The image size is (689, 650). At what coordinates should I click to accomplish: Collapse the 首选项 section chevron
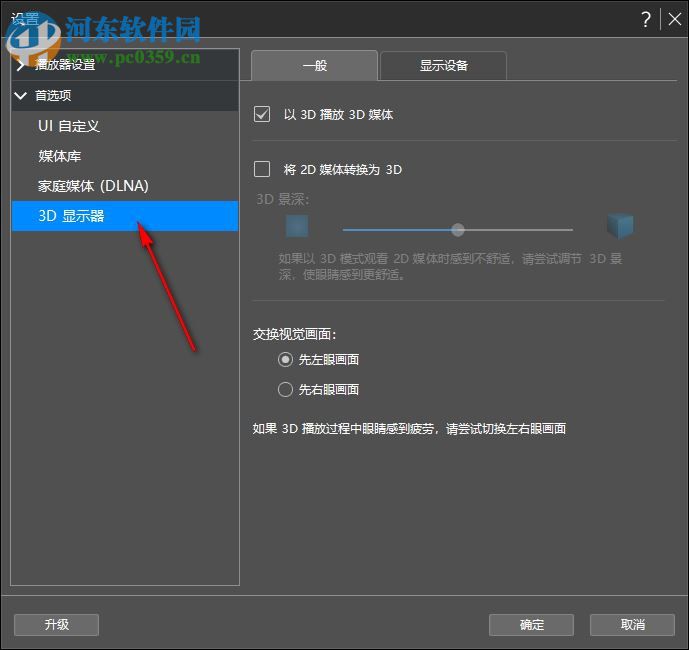(21, 95)
